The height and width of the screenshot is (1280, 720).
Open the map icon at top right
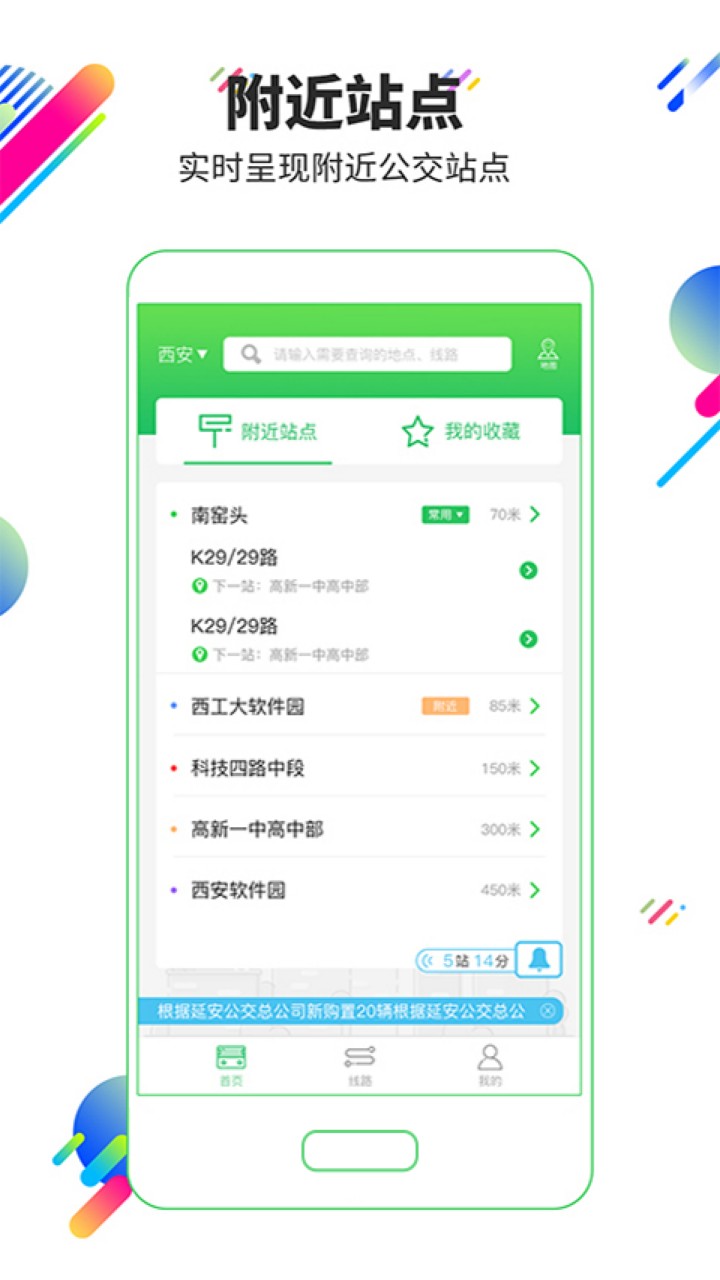(x=547, y=354)
